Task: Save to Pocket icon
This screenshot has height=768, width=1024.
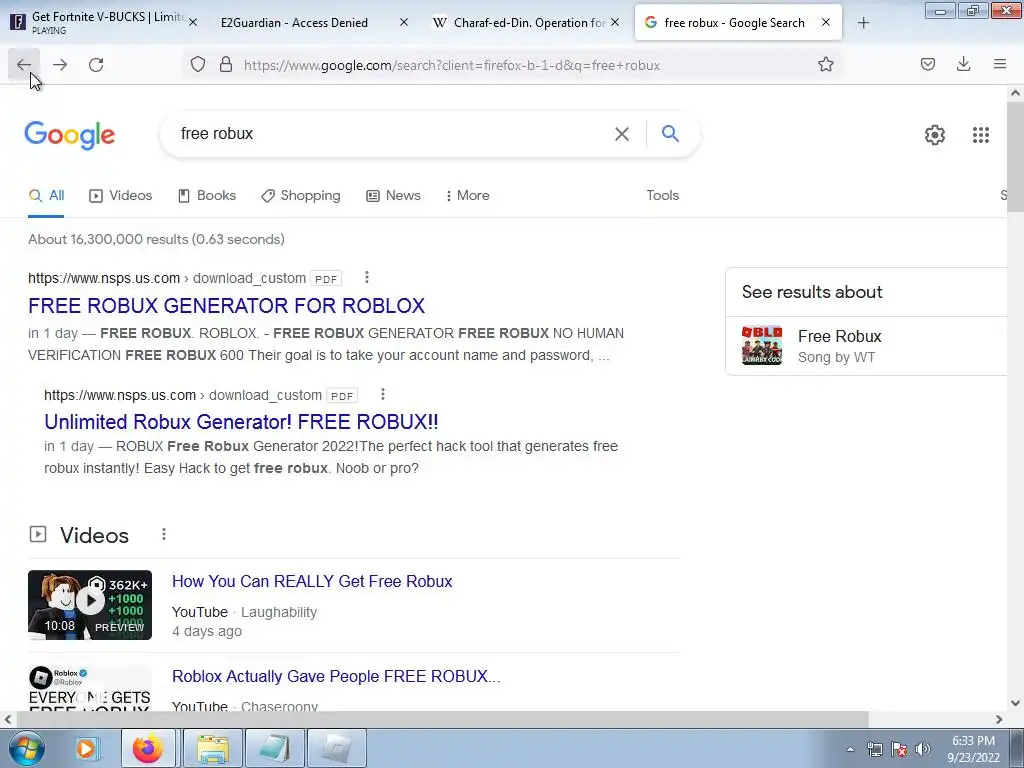Action: (x=927, y=64)
